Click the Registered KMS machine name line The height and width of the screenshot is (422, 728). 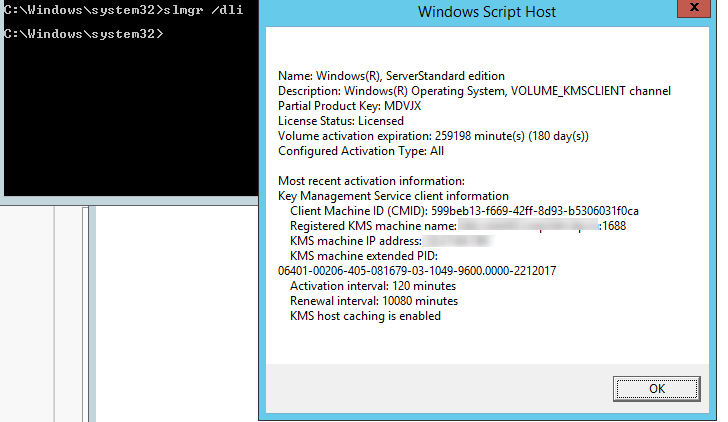point(458,226)
